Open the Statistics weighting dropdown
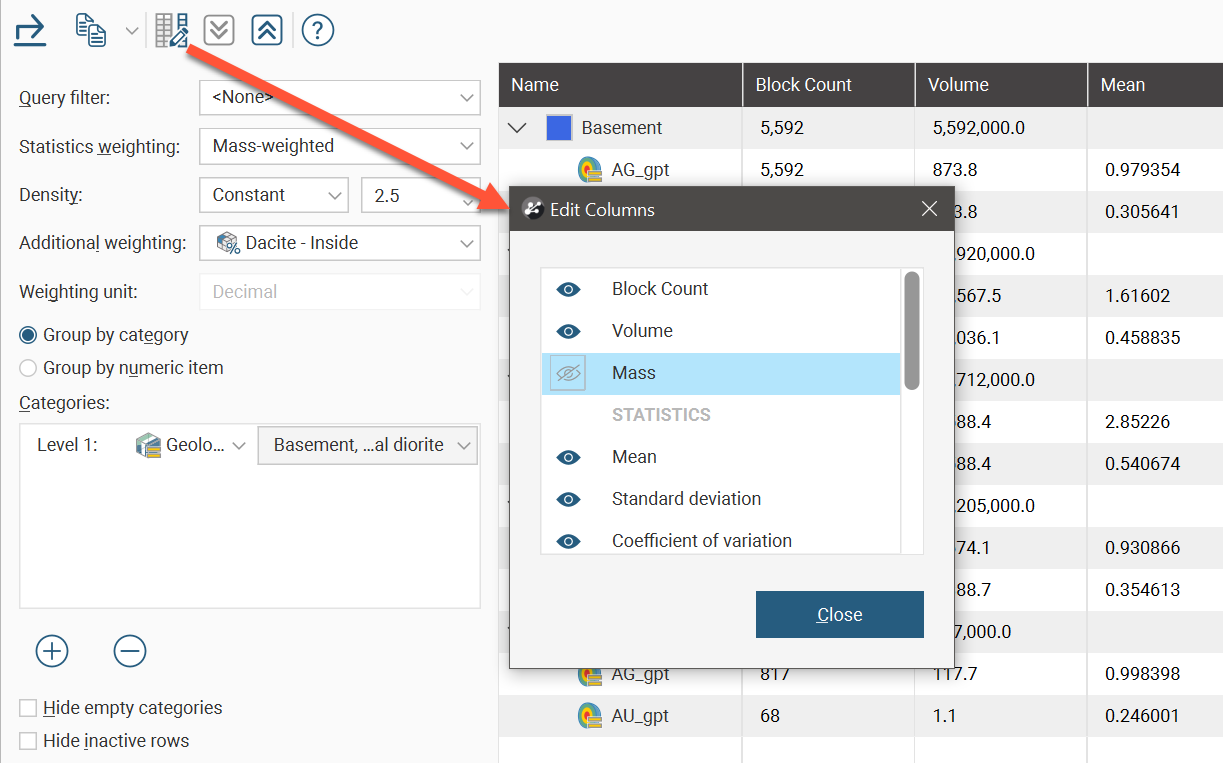The image size is (1223, 763). pos(339,146)
